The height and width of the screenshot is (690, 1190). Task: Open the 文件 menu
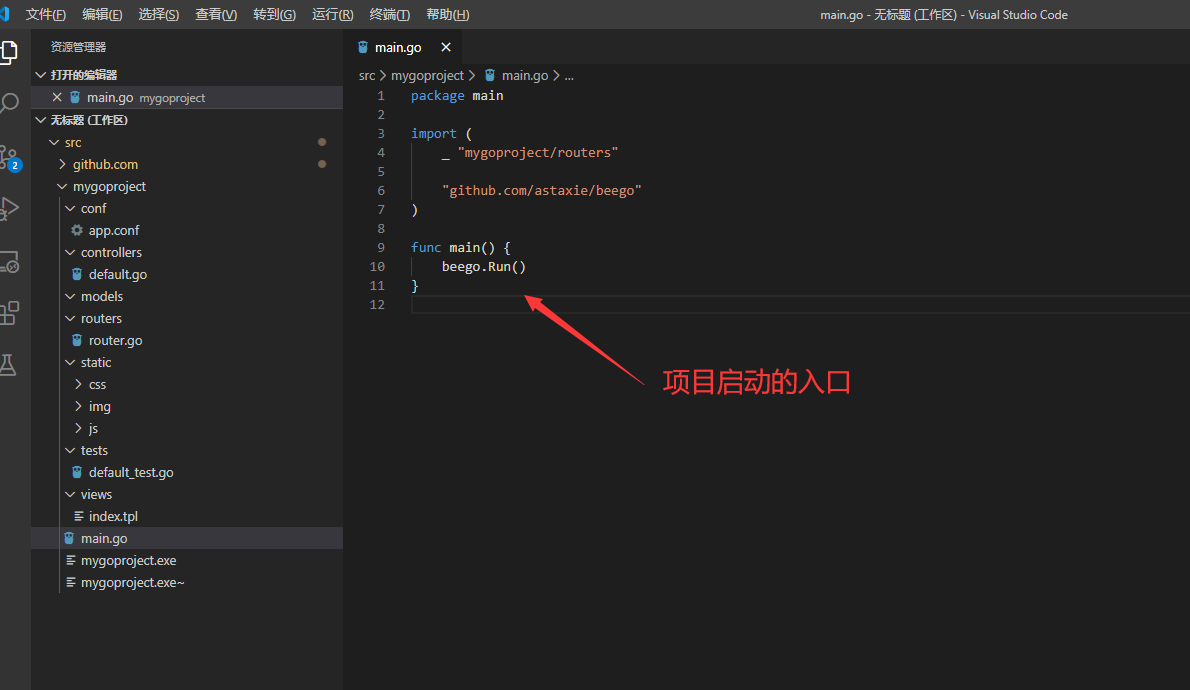pyautogui.click(x=44, y=14)
